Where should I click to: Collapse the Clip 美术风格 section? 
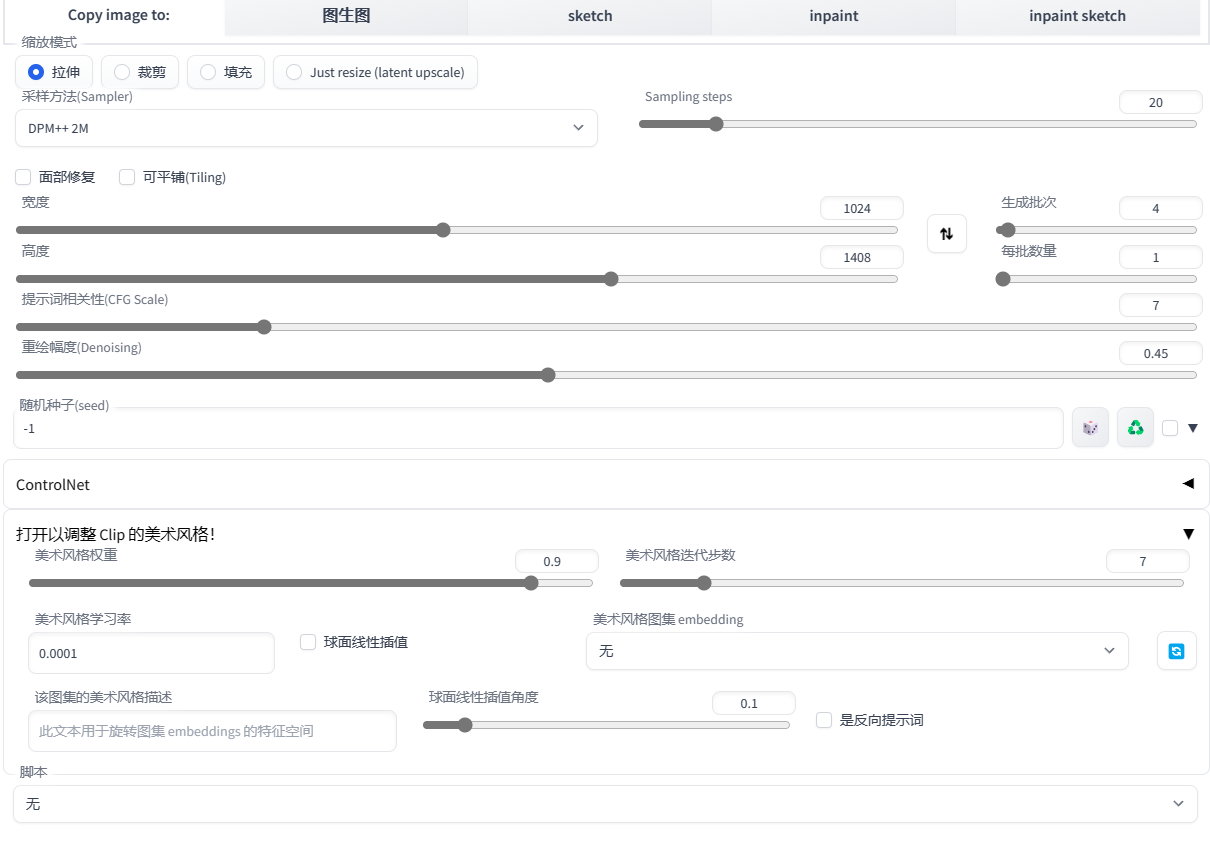pos(1188,534)
